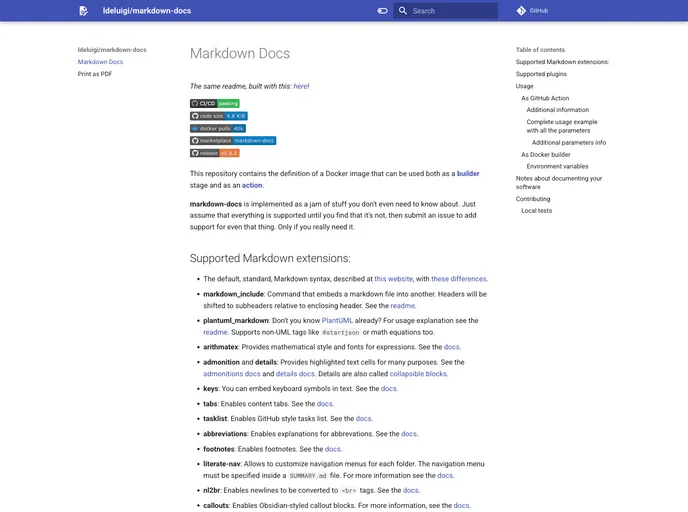Click the ldeluigi/markdown-docs header title

[x=147, y=11]
